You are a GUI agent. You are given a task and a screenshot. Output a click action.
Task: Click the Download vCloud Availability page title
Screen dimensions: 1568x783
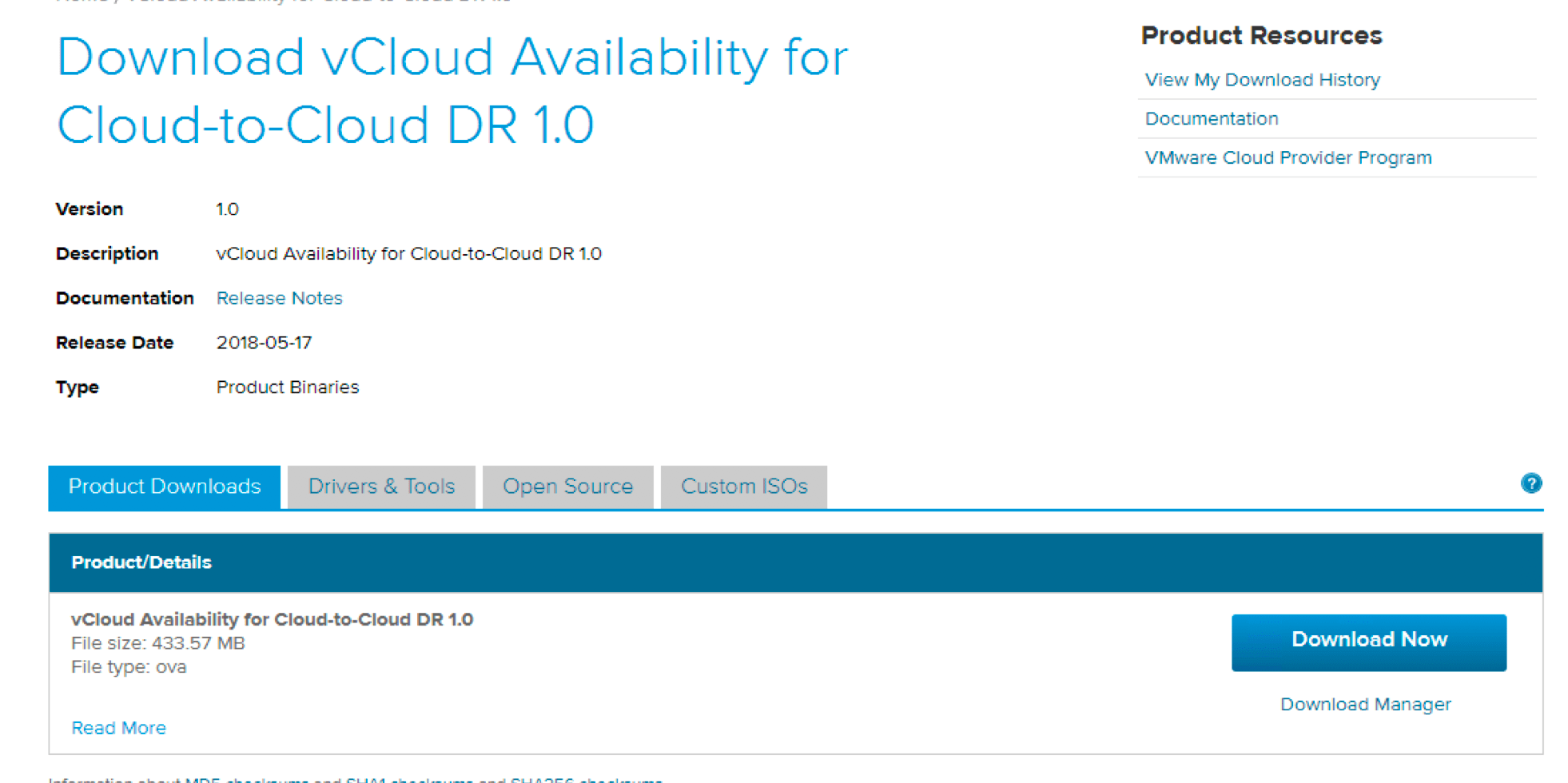tap(452, 91)
